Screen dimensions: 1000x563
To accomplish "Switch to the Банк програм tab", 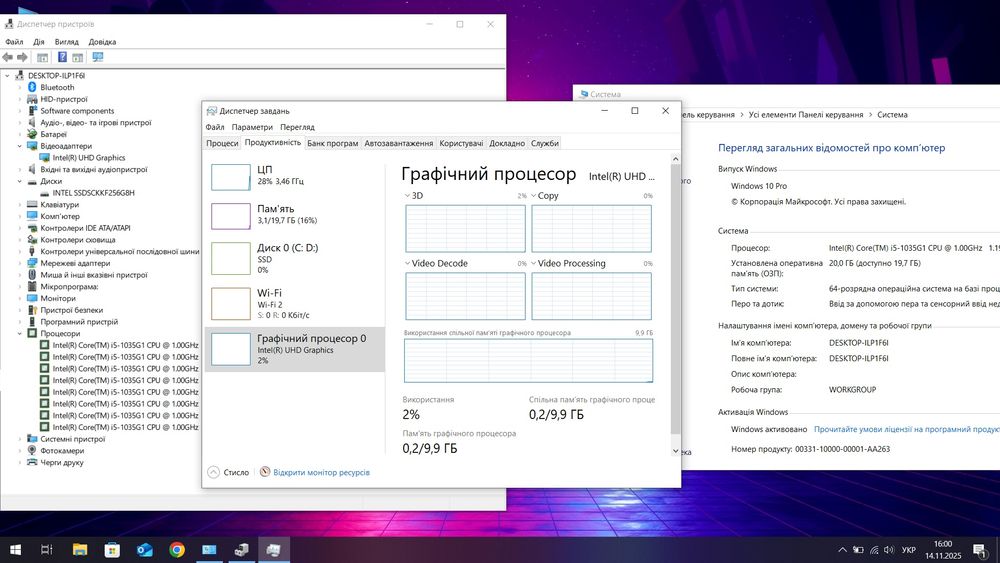I will [x=333, y=143].
